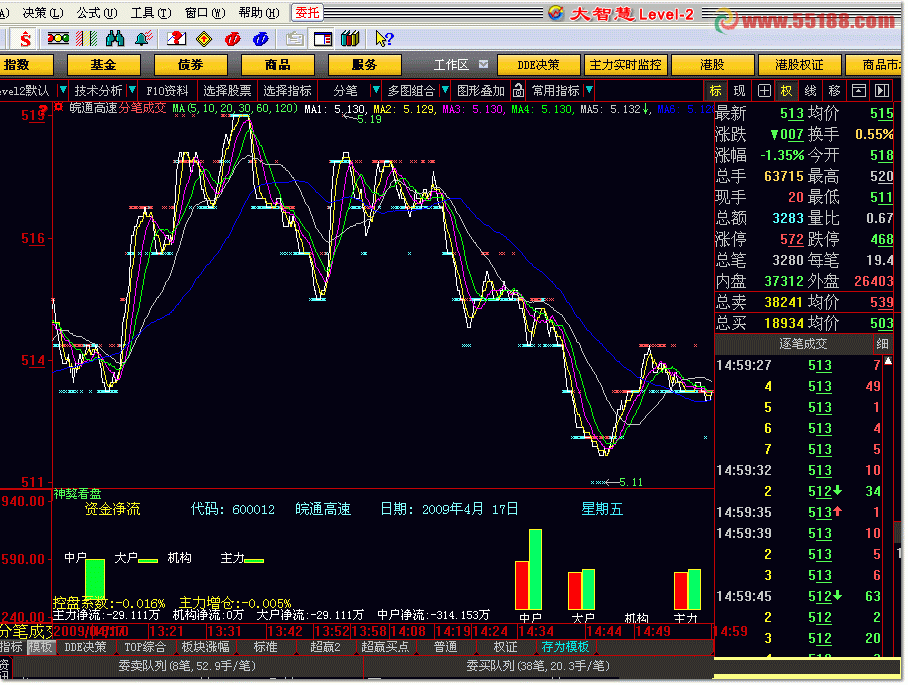Image resolution: width=908 pixels, height=685 pixels.
Task: Open the 窗口(W) menu
Action: tap(204, 13)
